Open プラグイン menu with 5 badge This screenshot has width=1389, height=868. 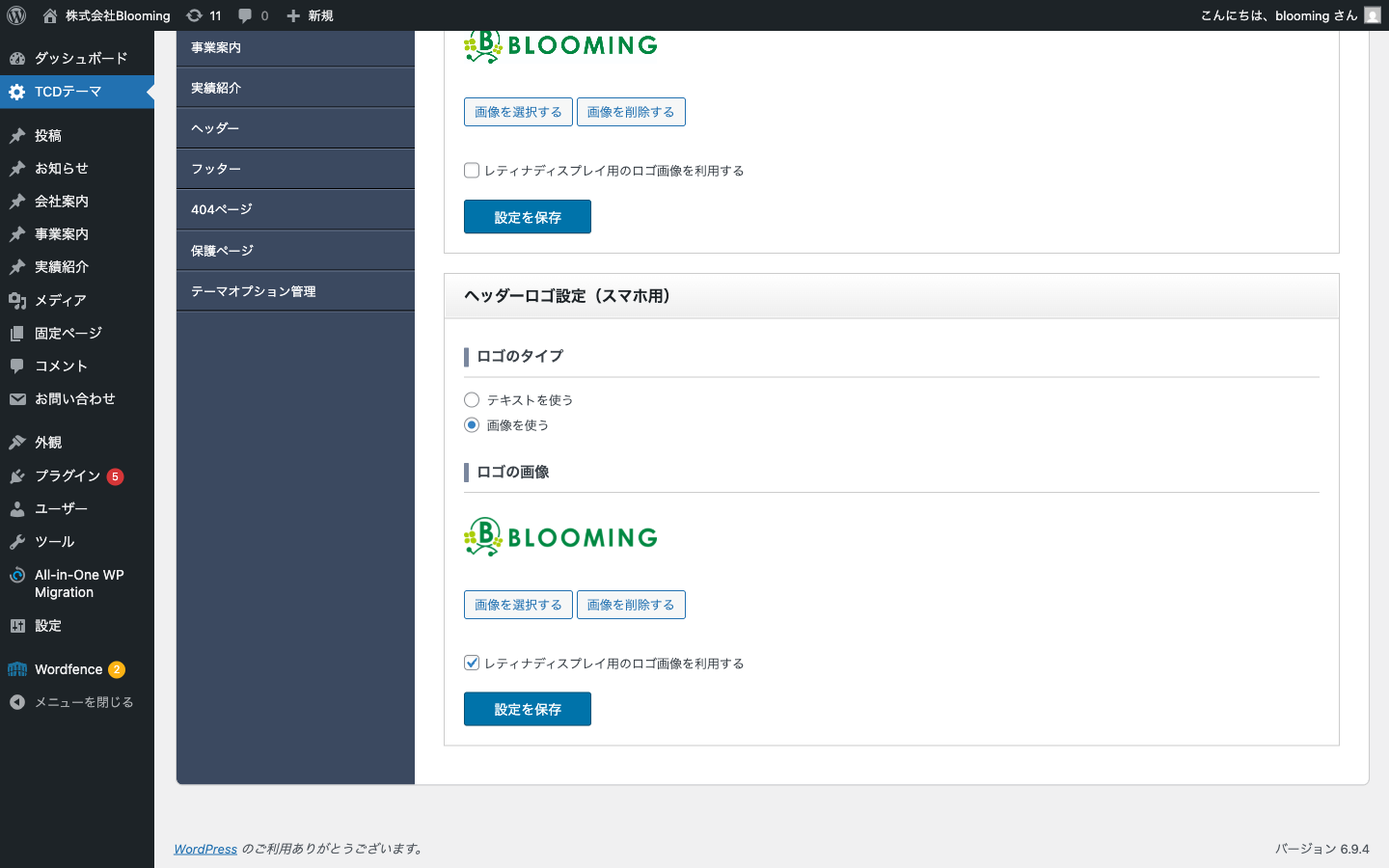point(77,476)
